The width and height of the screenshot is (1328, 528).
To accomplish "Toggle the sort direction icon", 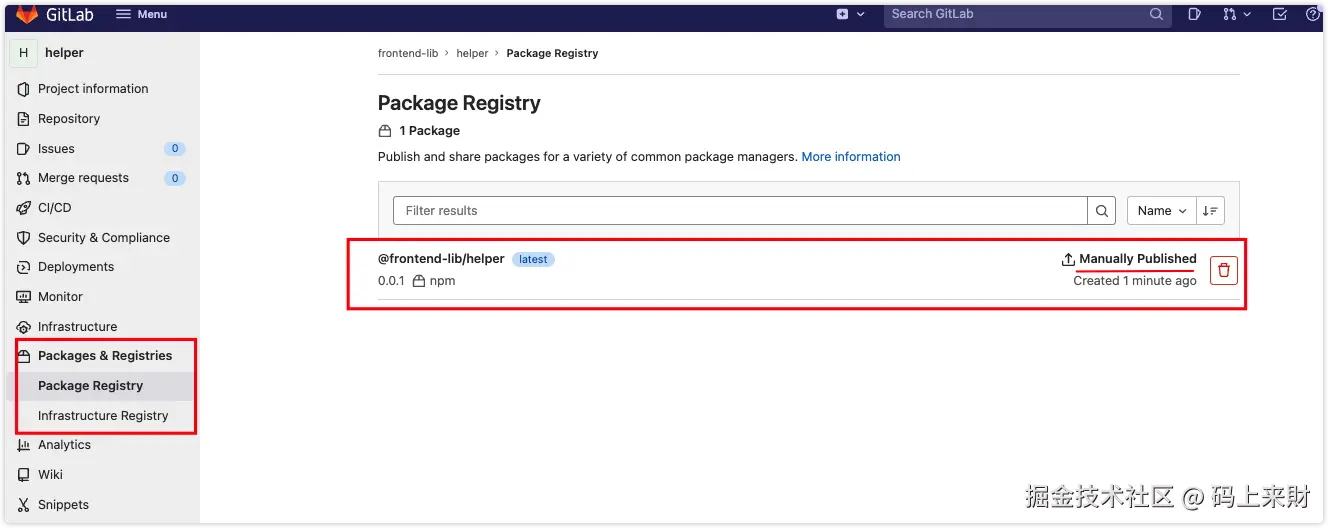I will click(x=1210, y=211).
